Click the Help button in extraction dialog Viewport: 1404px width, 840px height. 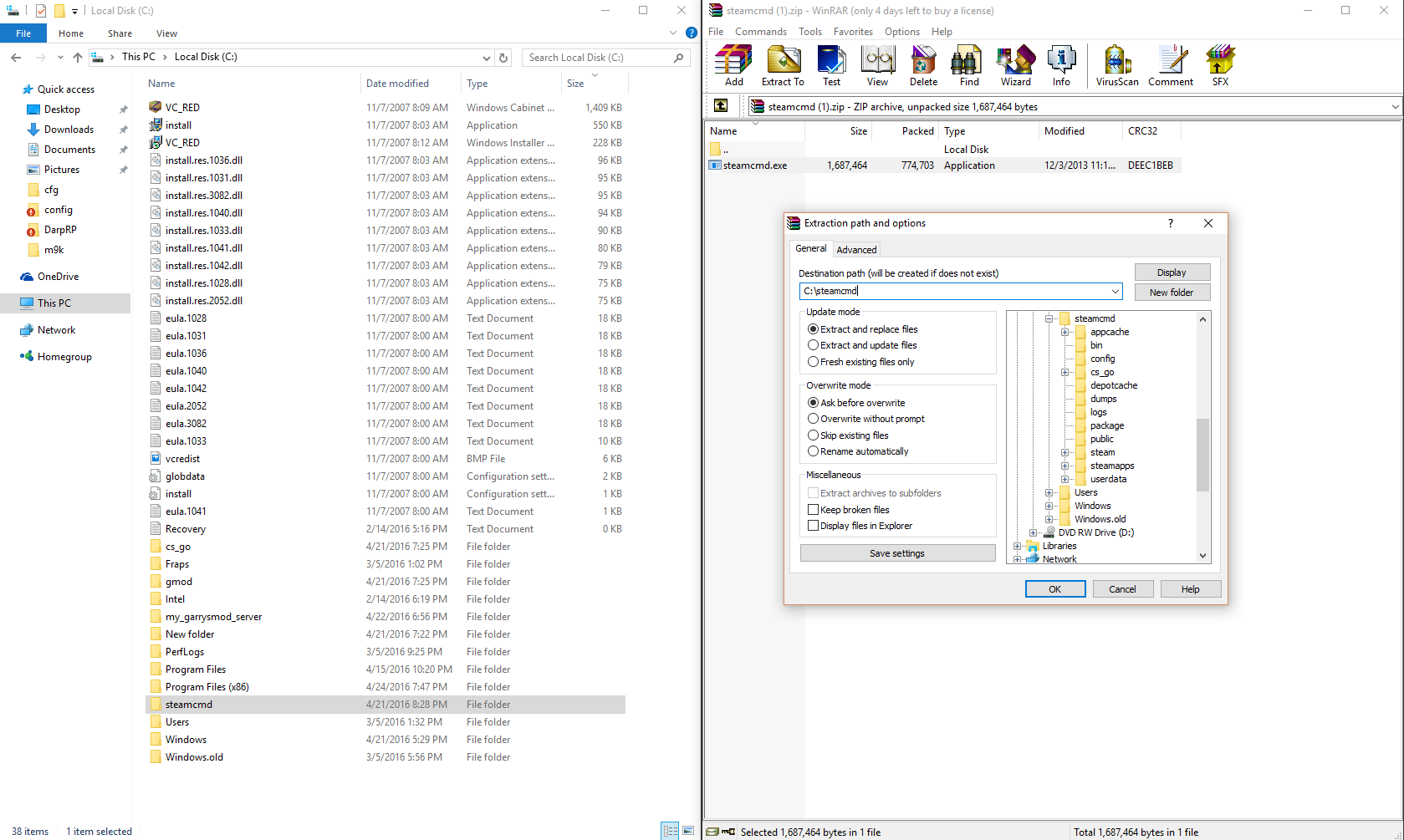(x=1190, y=589)
